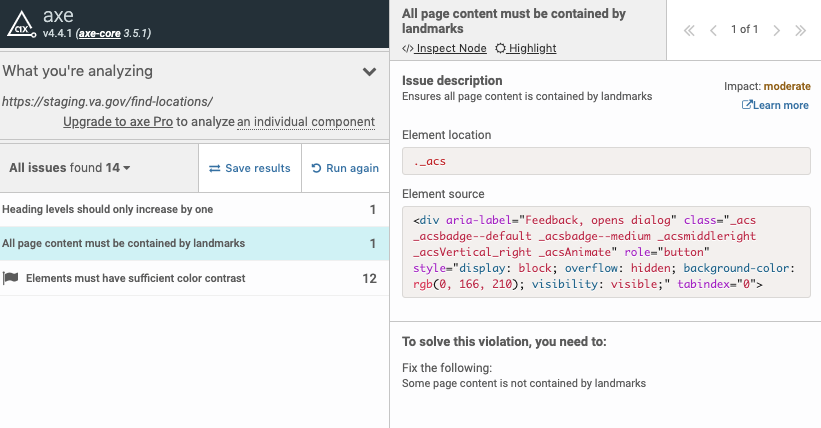
Task: Go to first issue page arrow
Action: [689, 30]
